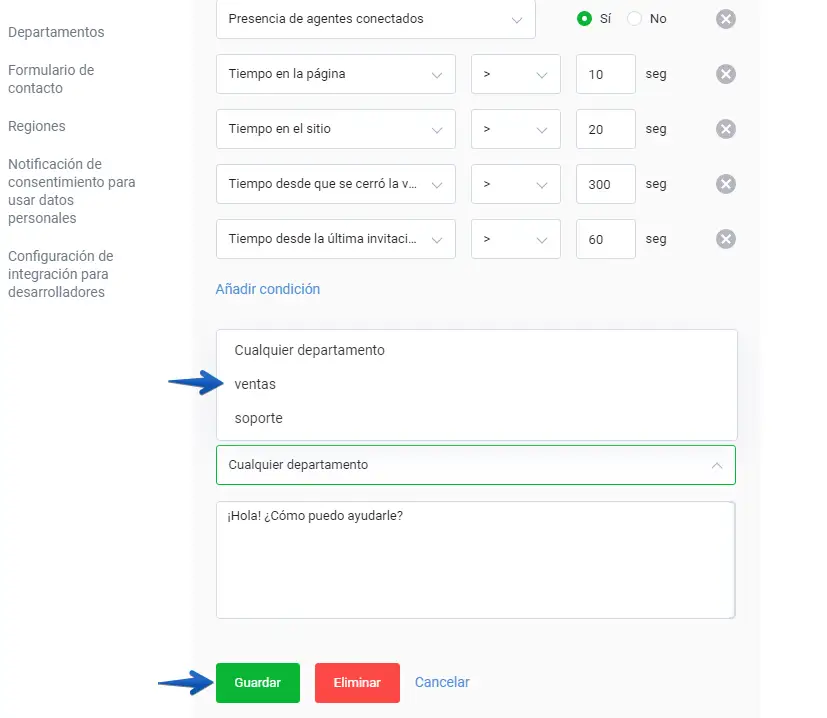Image resolution: width=827 pixels, height=718 pixels.
Task: Choose 'soporte' department option
Action: click(258, 418)
